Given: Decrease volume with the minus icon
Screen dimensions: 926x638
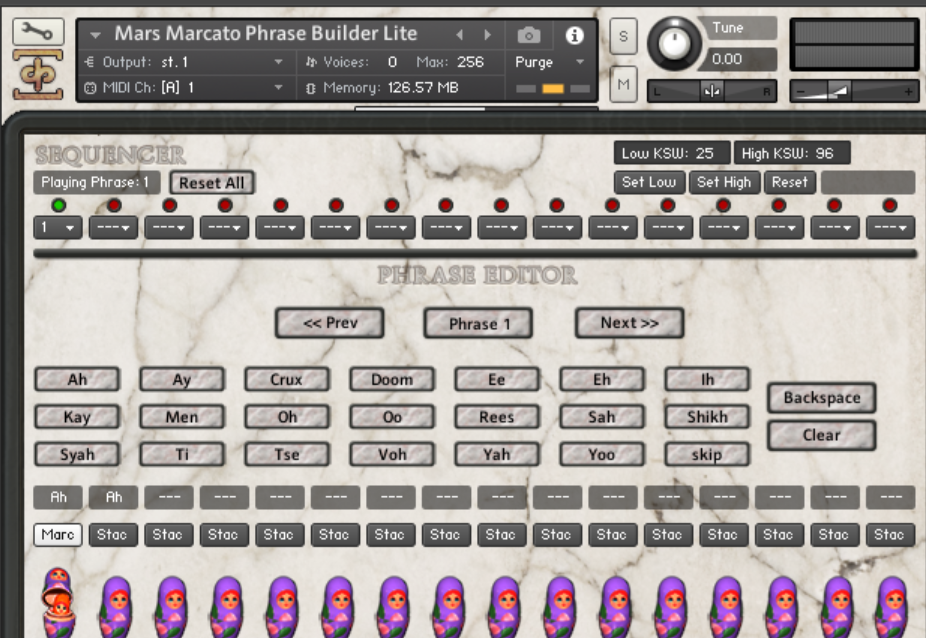Looking at the screenshot, I should point(801,92).
